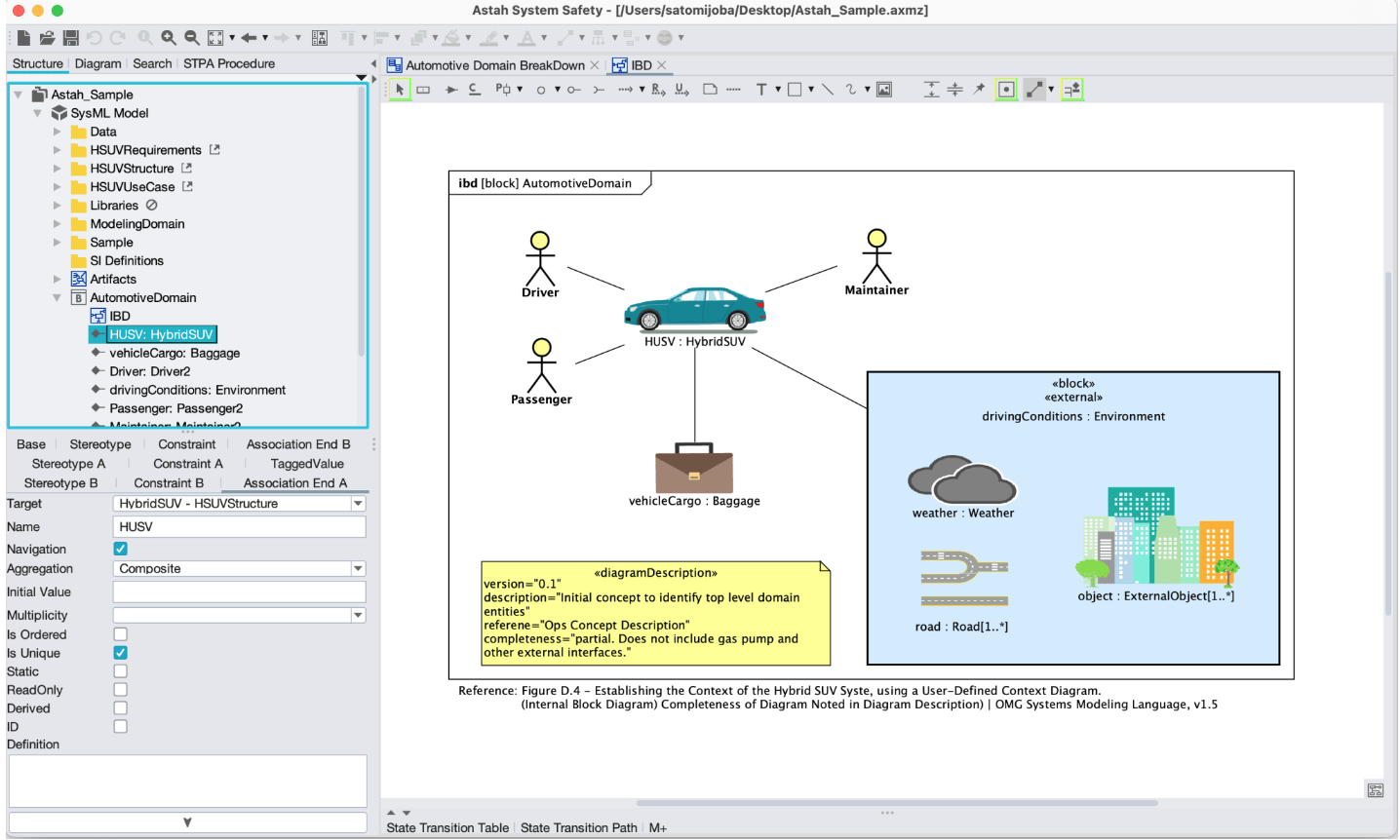Screen dimensions: 1400x840
Task: Click the vertical alignment icon in the diagram toolbar
Action: click(x=931, y=89)
